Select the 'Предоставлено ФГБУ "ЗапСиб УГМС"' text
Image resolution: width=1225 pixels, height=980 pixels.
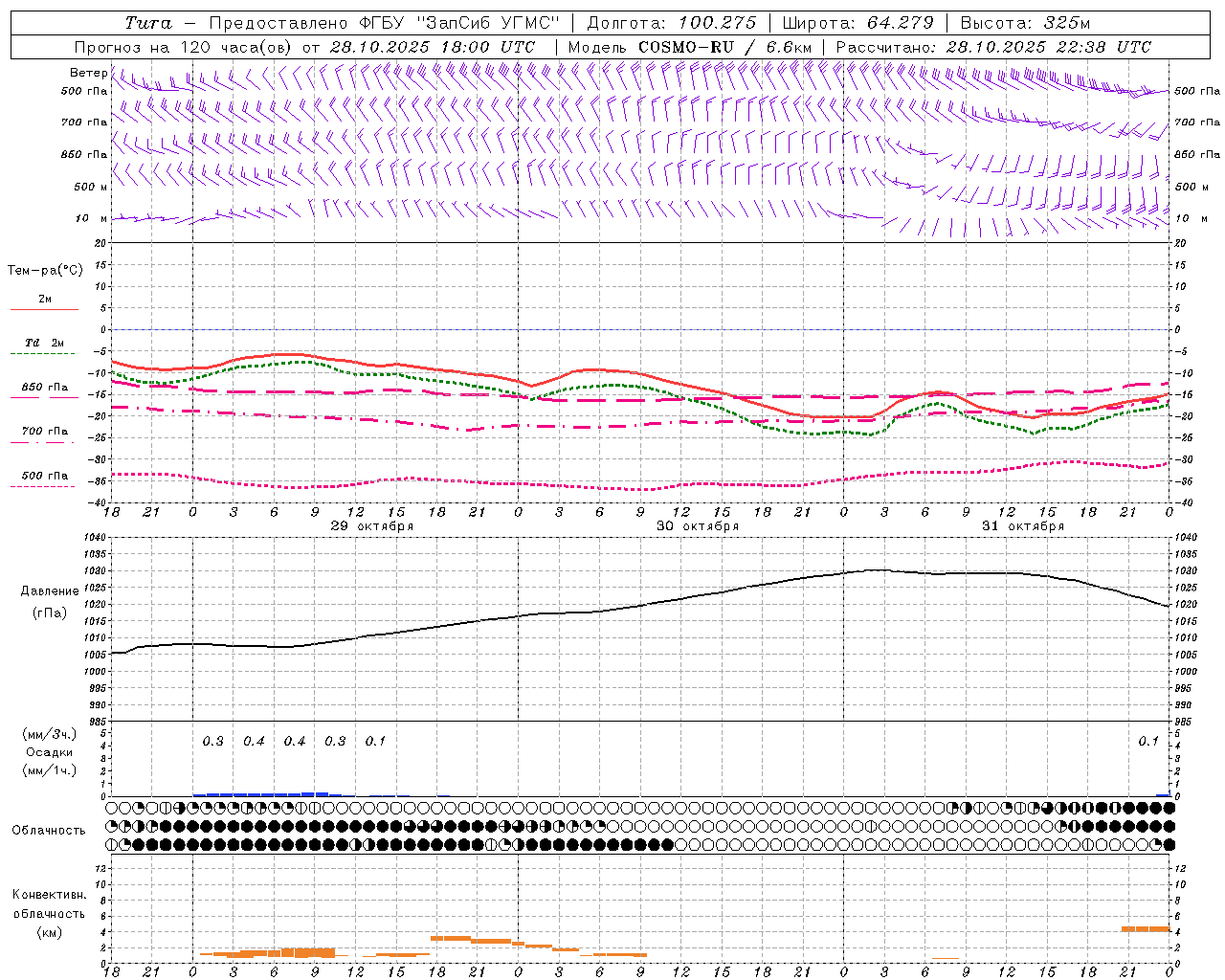[x=384, y=23]
